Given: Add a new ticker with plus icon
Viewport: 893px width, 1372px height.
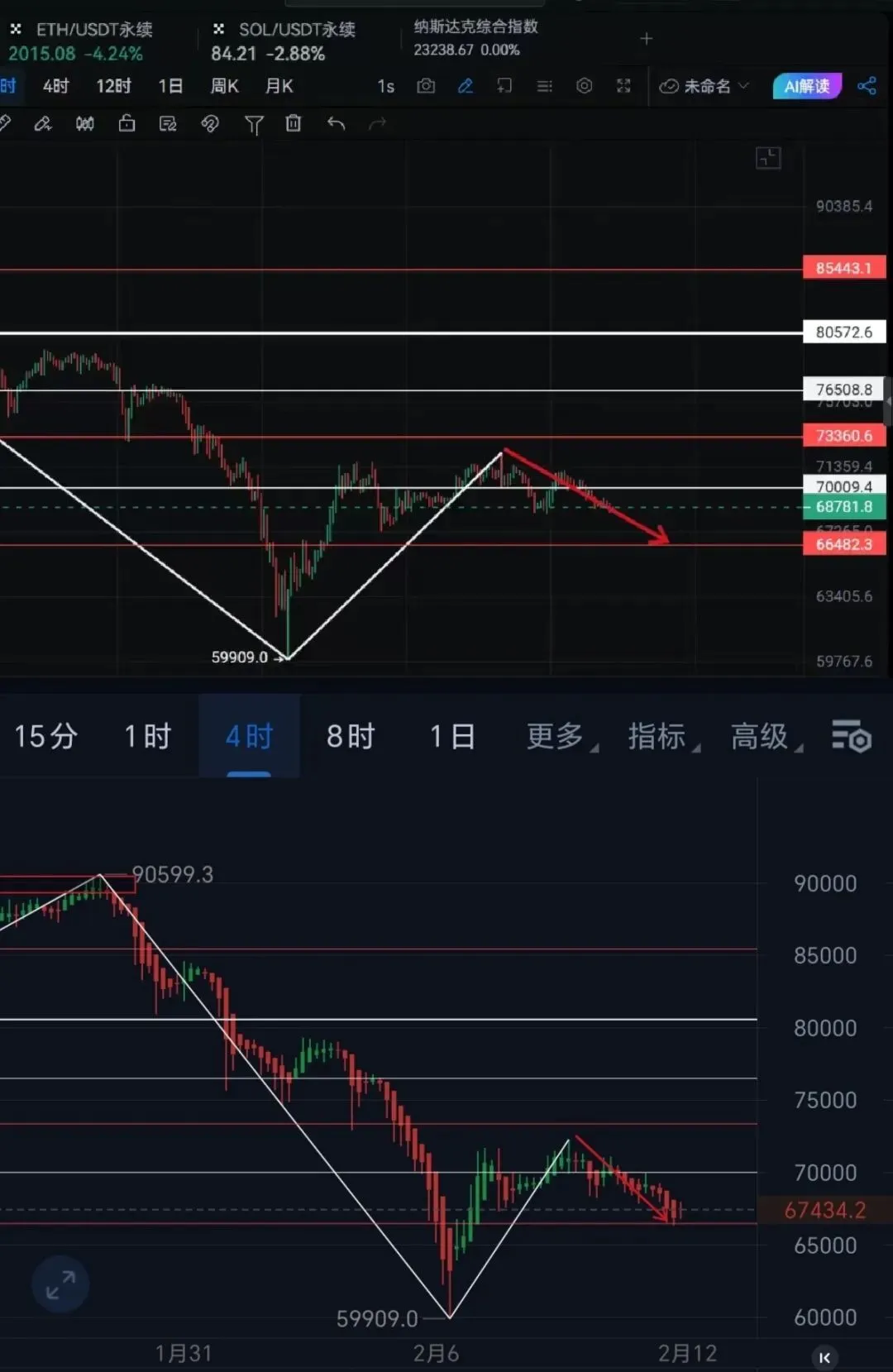Looking at the screenshot, I should click(x=647, y=39).
